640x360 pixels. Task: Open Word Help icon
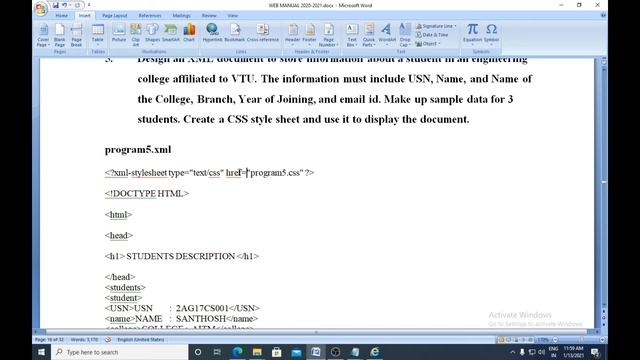tap(603, 15)
